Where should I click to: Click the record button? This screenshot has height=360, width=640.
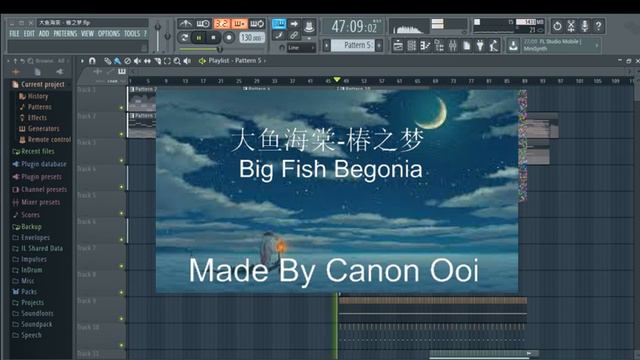229,38
